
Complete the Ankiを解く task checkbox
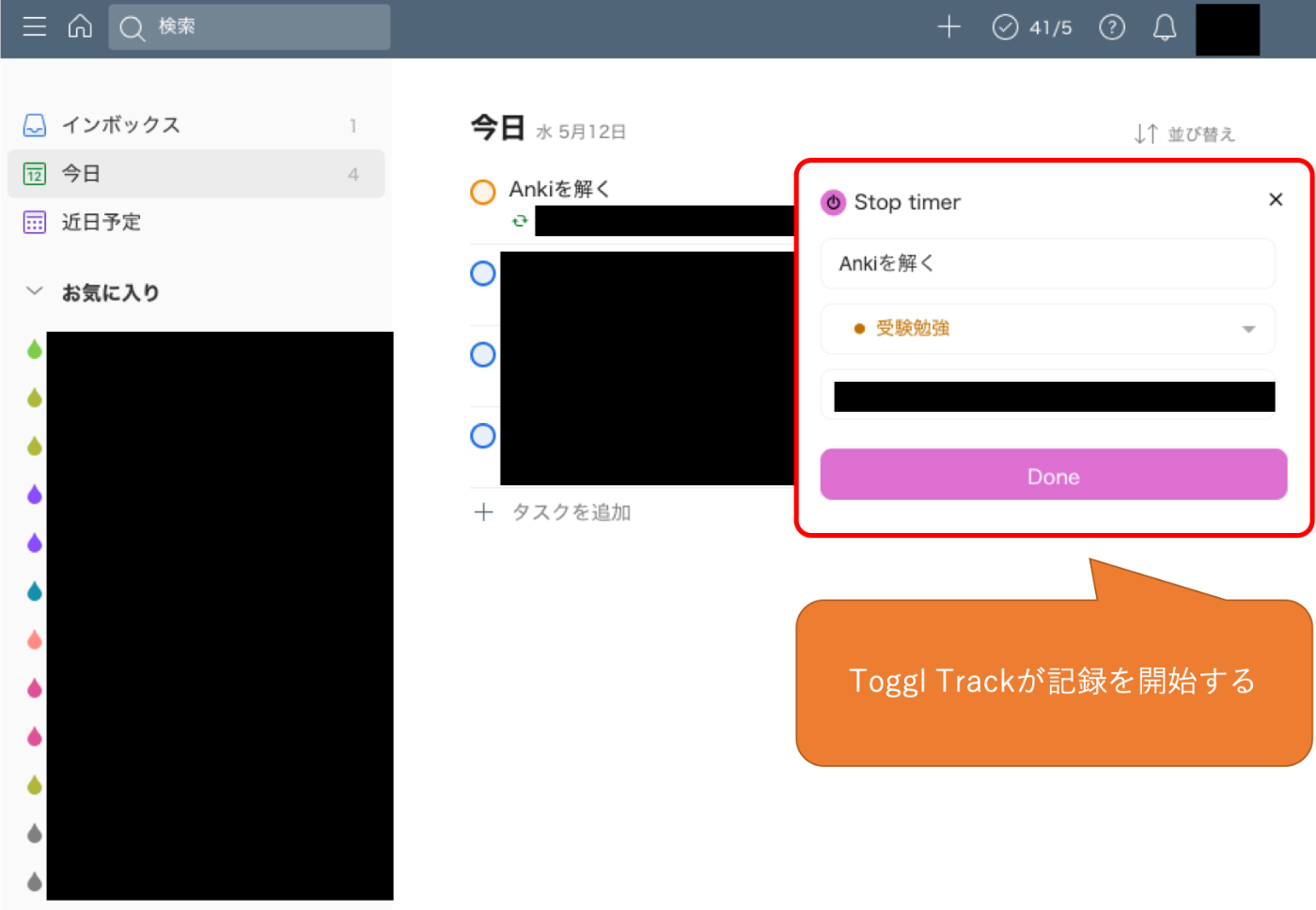click(483, 193)
